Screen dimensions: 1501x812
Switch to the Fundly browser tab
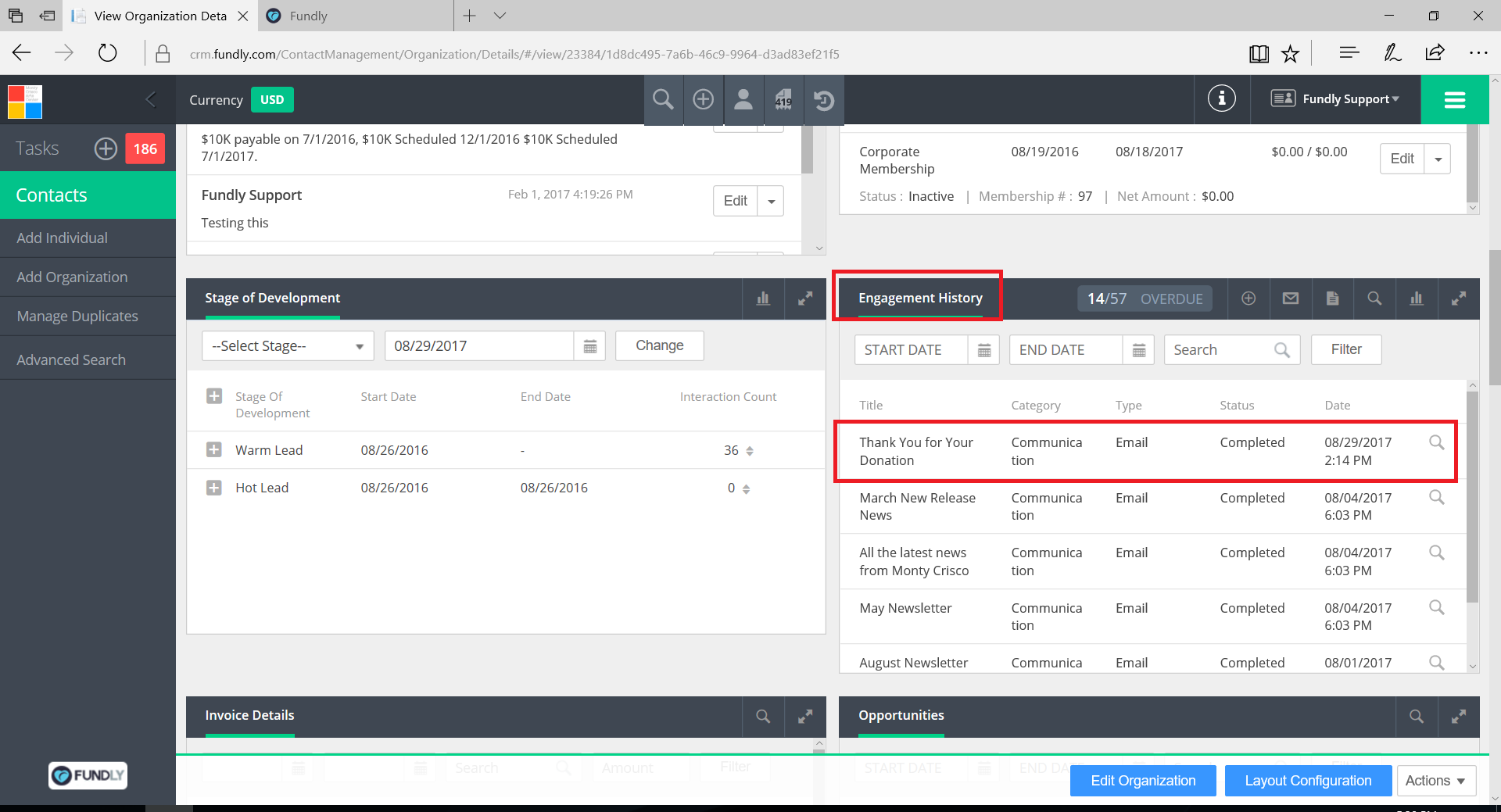pos(354,16)
